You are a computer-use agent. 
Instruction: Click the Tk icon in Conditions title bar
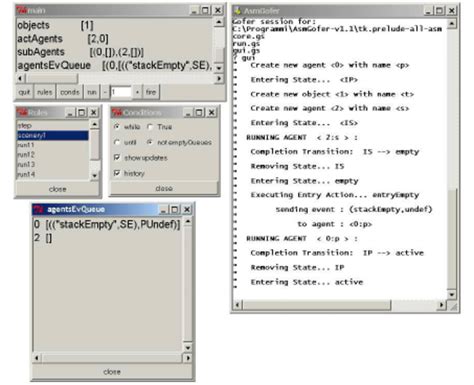(118, 112)
